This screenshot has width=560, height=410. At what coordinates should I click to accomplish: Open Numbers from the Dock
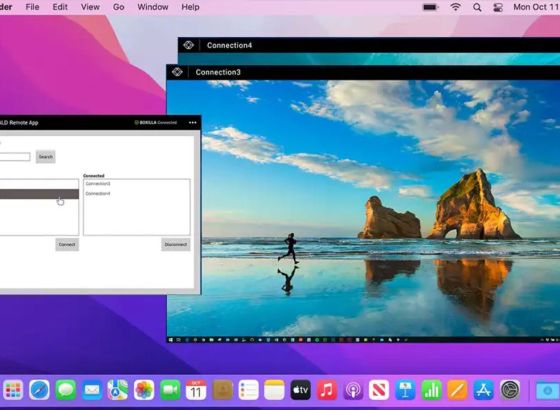click(x=431, y=390)
